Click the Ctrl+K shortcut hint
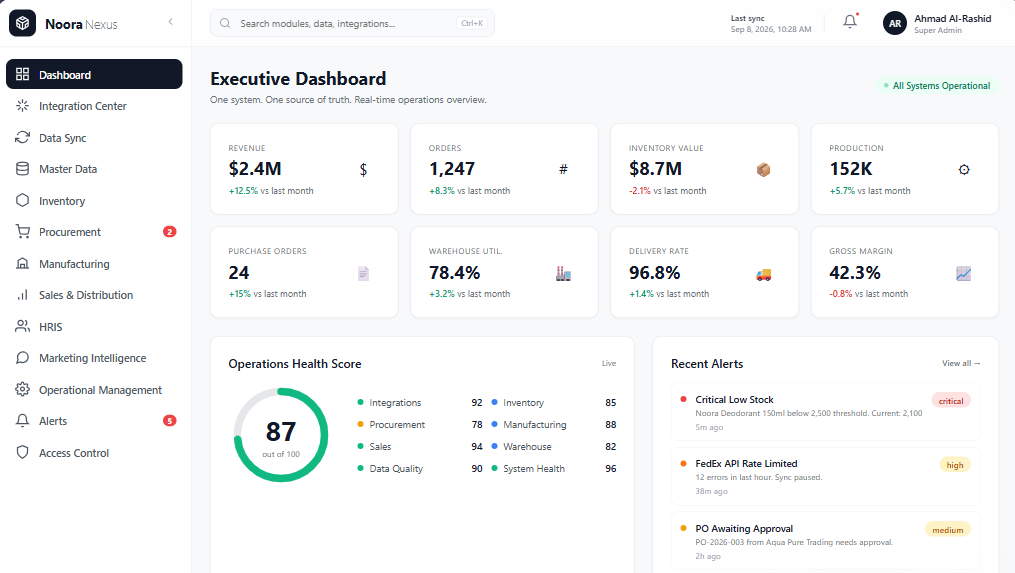Screen dimensions: 1015x573 click(472, 23)
